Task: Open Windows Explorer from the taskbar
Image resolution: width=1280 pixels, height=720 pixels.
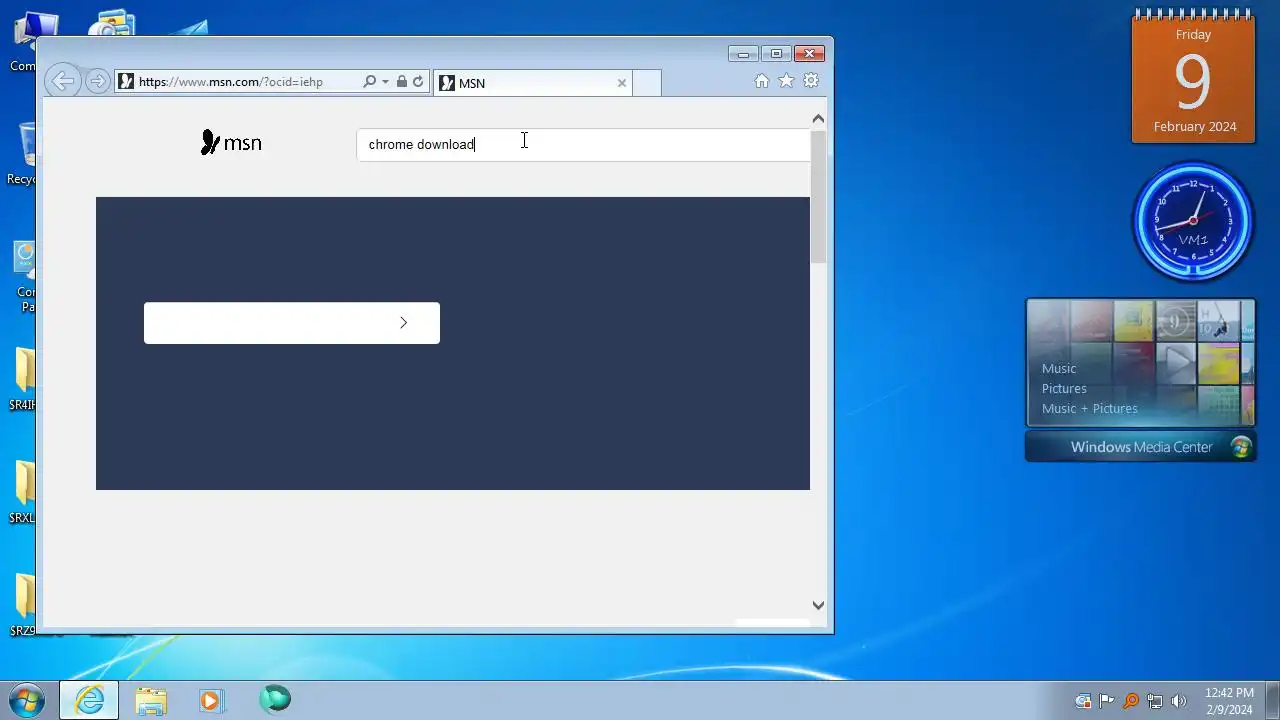Action: pyautogui.click(x=151, y=700)
